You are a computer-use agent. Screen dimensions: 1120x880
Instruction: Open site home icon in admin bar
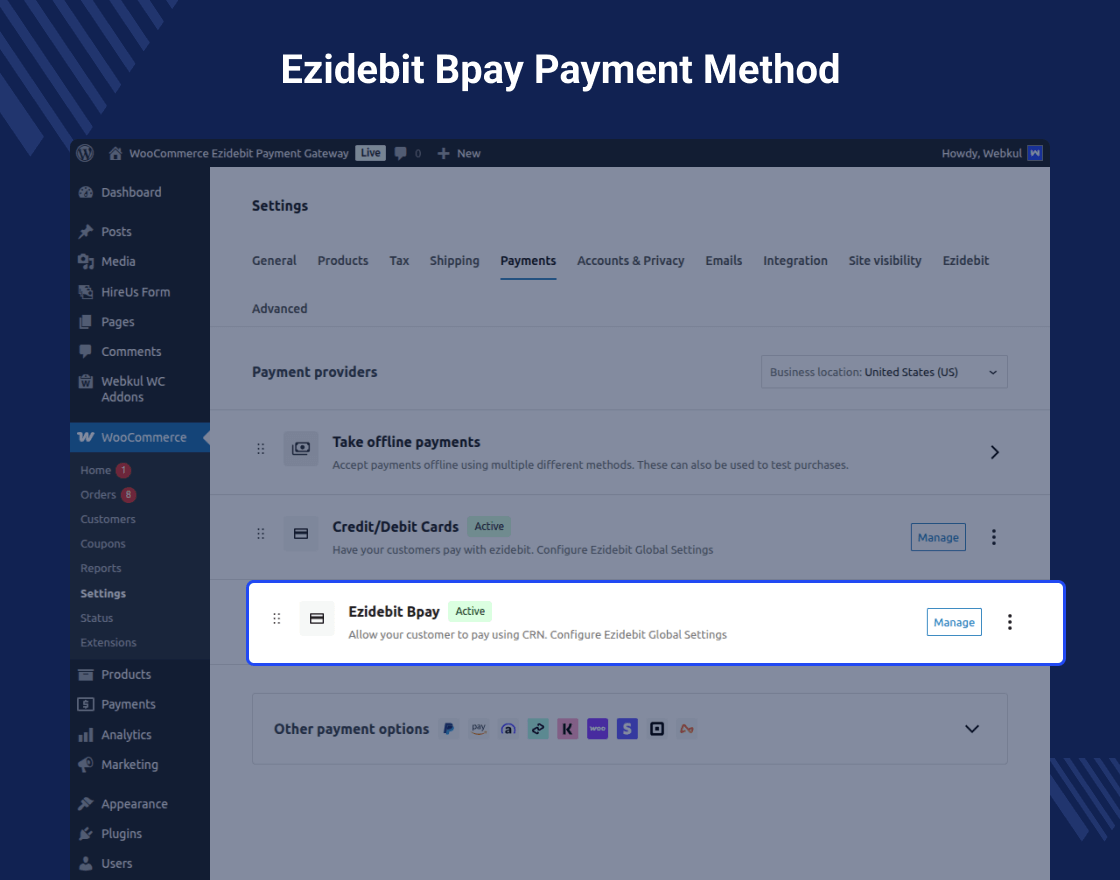pyautogui.click(x=115, y=153)
